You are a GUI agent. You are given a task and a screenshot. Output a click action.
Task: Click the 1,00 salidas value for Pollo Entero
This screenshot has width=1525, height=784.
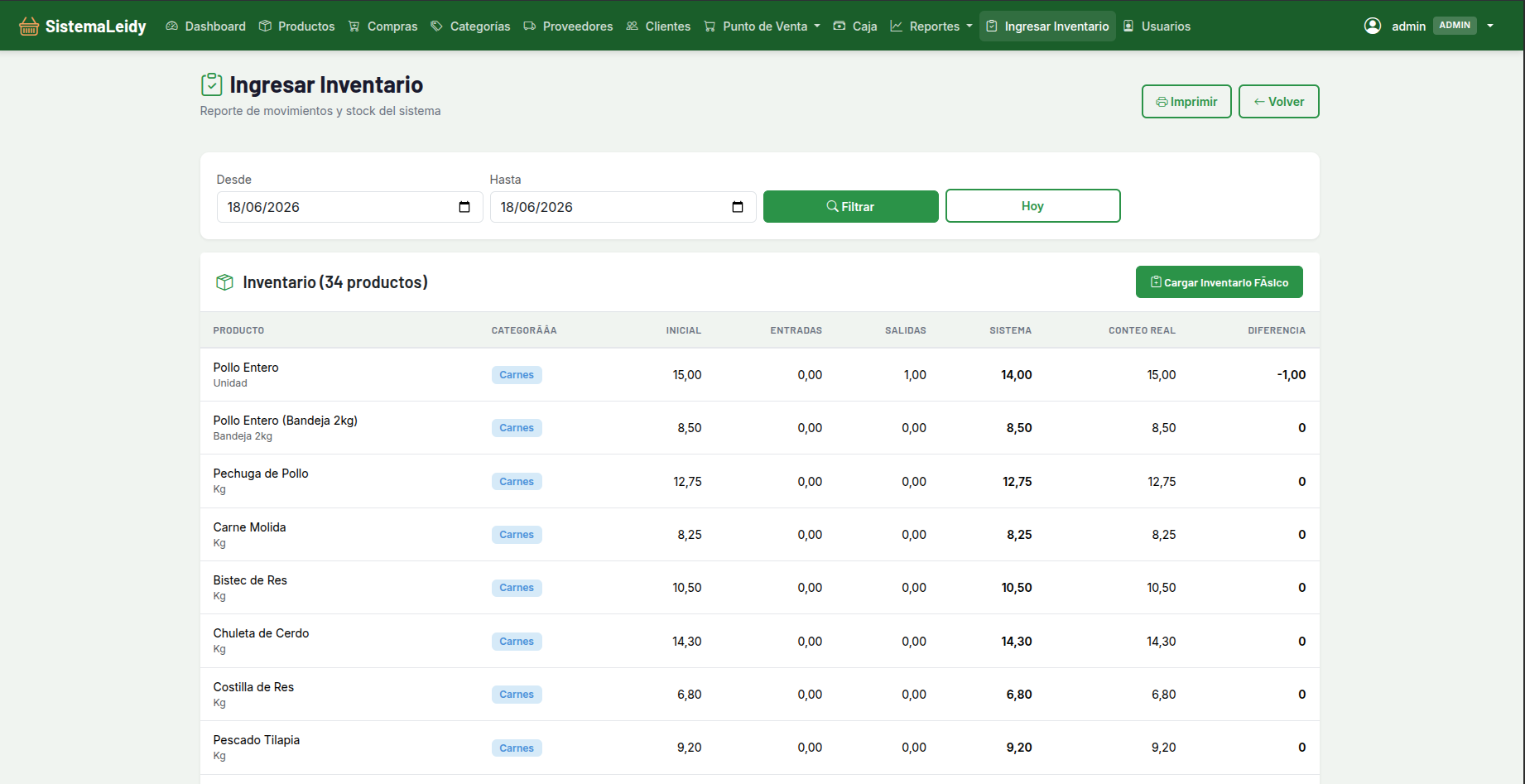(x=915, y=375)
